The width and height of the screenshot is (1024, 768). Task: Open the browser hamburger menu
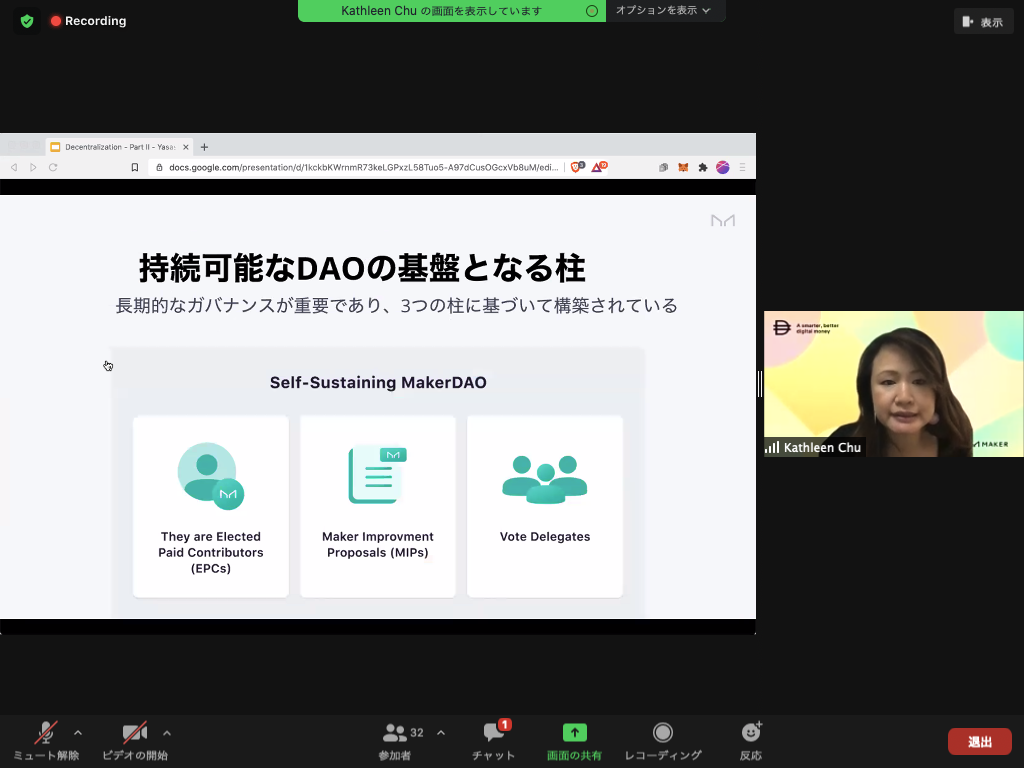coord(743,167)
